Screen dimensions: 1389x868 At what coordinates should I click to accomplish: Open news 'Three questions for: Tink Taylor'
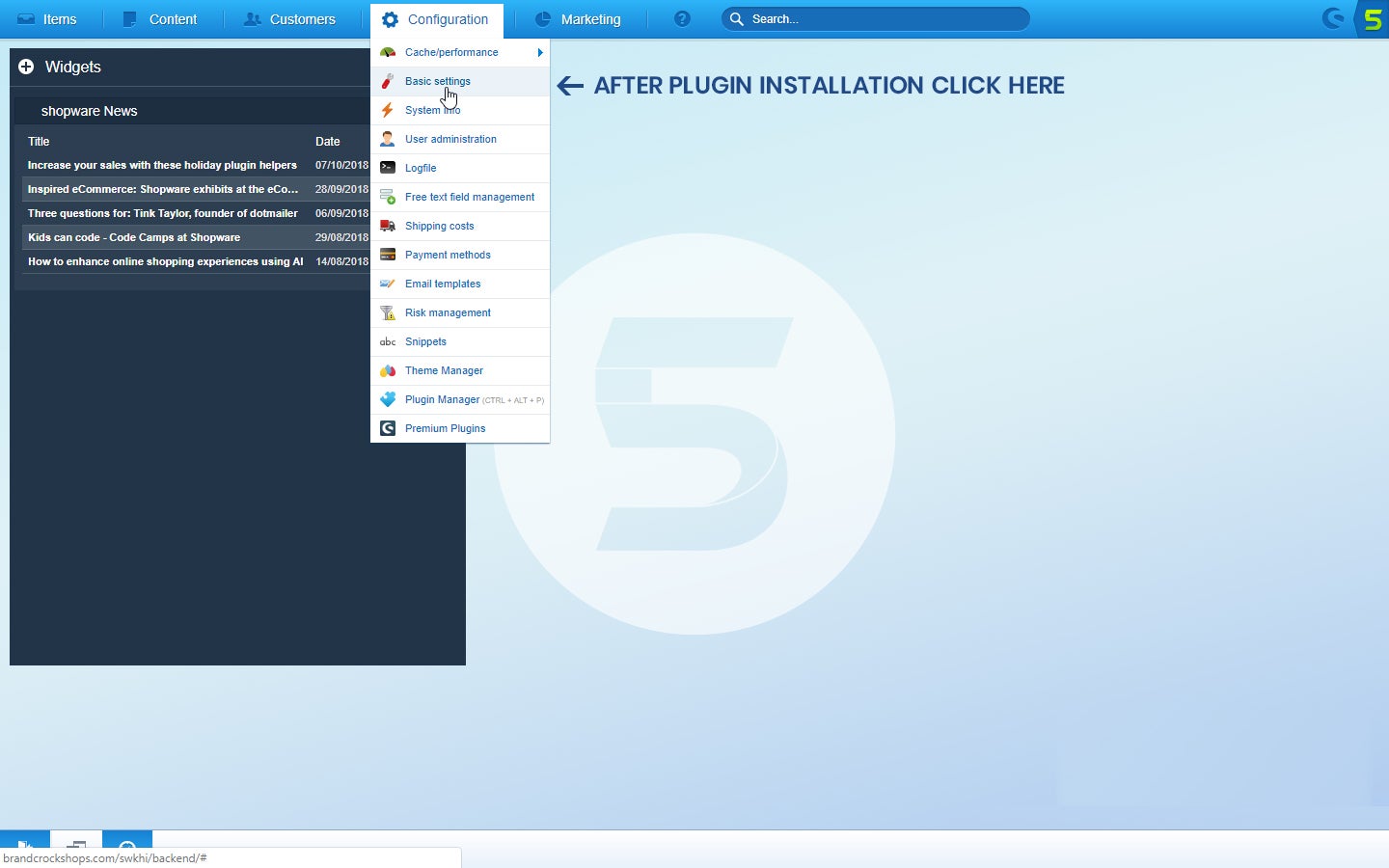pos(163,213)
